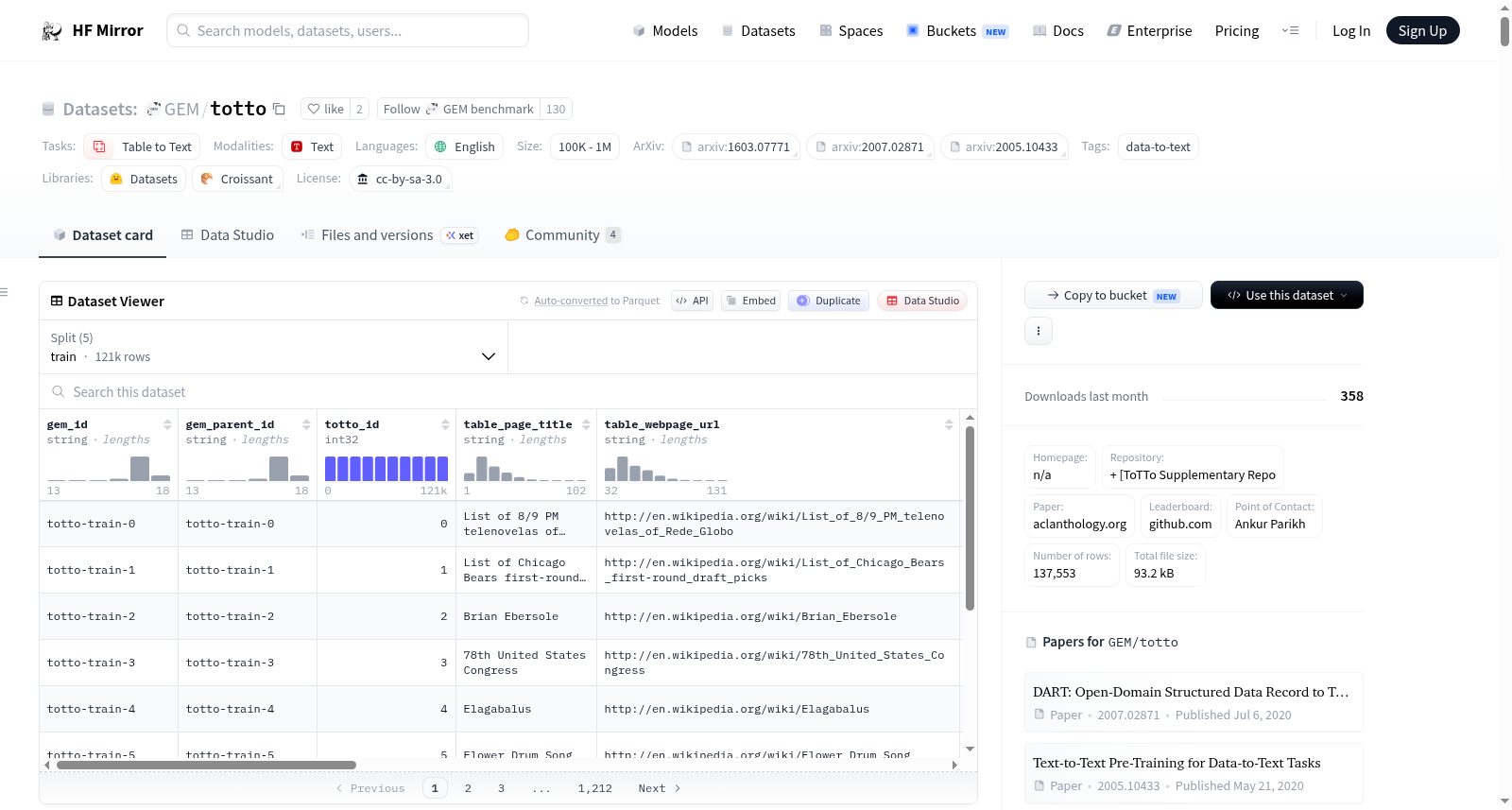The height and width of the screenshot is (810, 1512).
Task: Switch to the Data Studio tab
Action: pos(228,234)
